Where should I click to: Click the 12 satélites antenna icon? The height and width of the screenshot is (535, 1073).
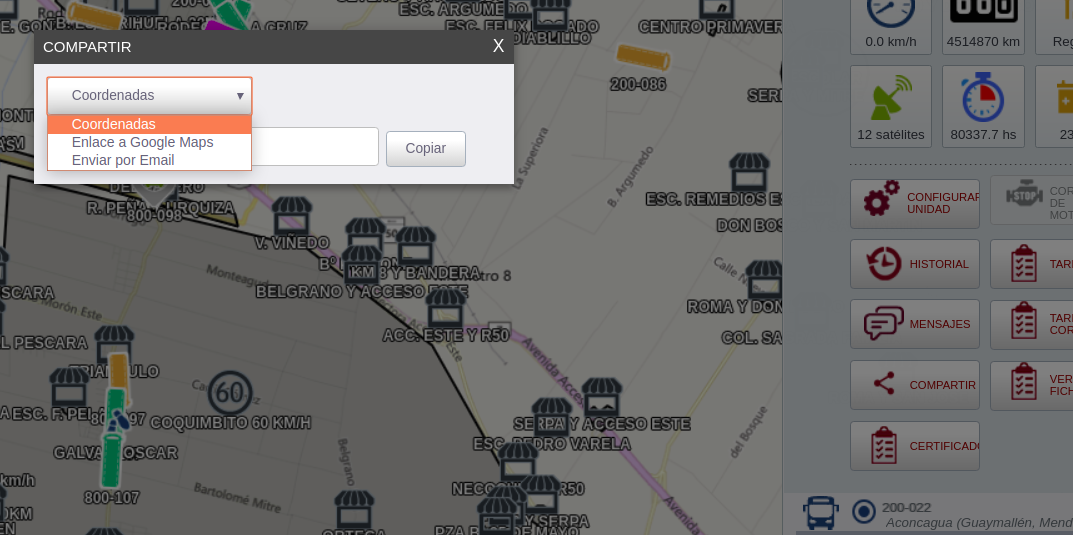(x=891, y=98)
